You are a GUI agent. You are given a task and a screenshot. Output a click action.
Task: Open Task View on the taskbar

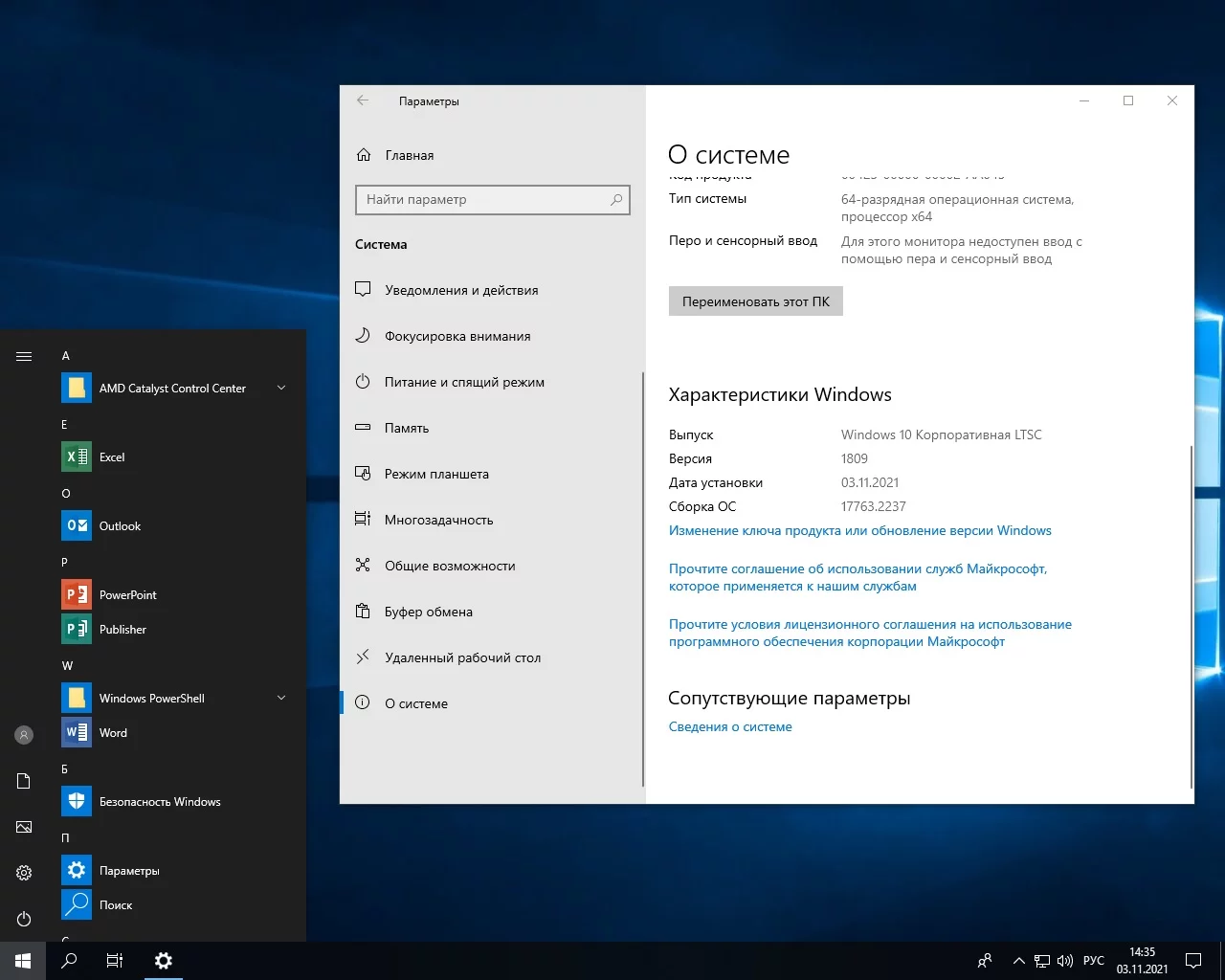click(x=115, y=961)
